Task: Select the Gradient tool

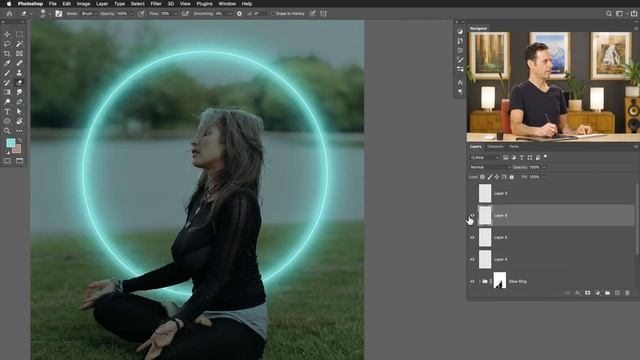Action: click(7, 92)
